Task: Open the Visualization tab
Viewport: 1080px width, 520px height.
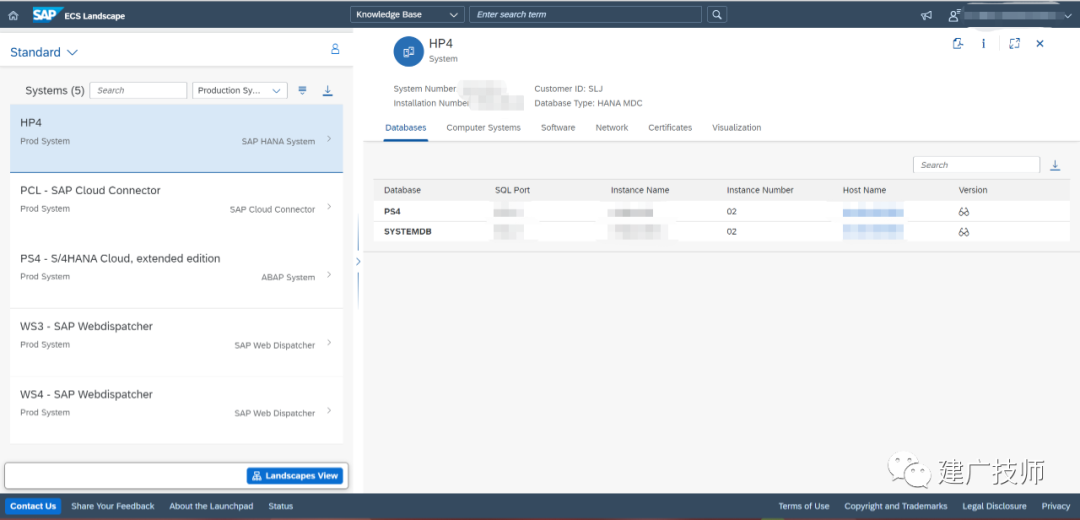Action: [x=736, y=127]
